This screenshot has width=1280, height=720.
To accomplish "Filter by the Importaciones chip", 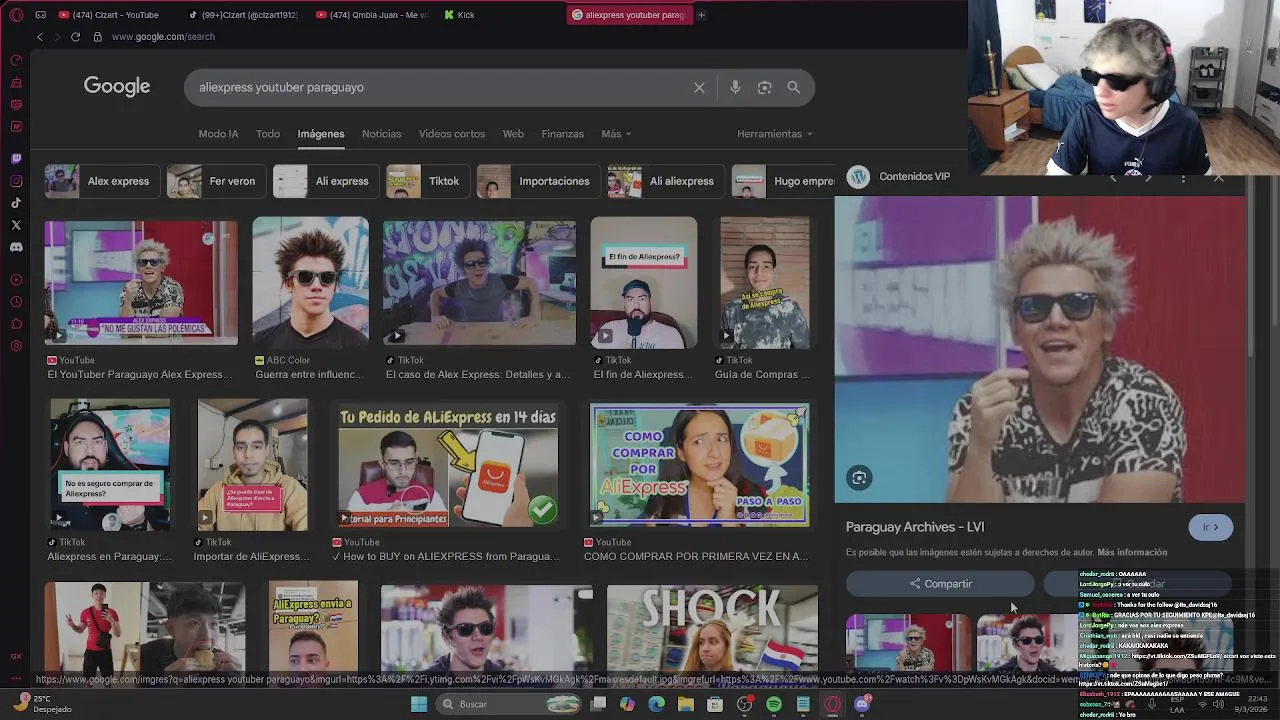I will coord(538,181).
